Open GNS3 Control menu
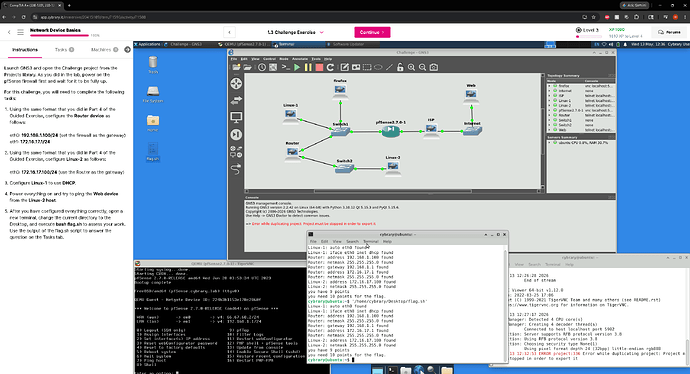This screenshot has height=374, width=690. pyautogui.click(x=269, y=59)
